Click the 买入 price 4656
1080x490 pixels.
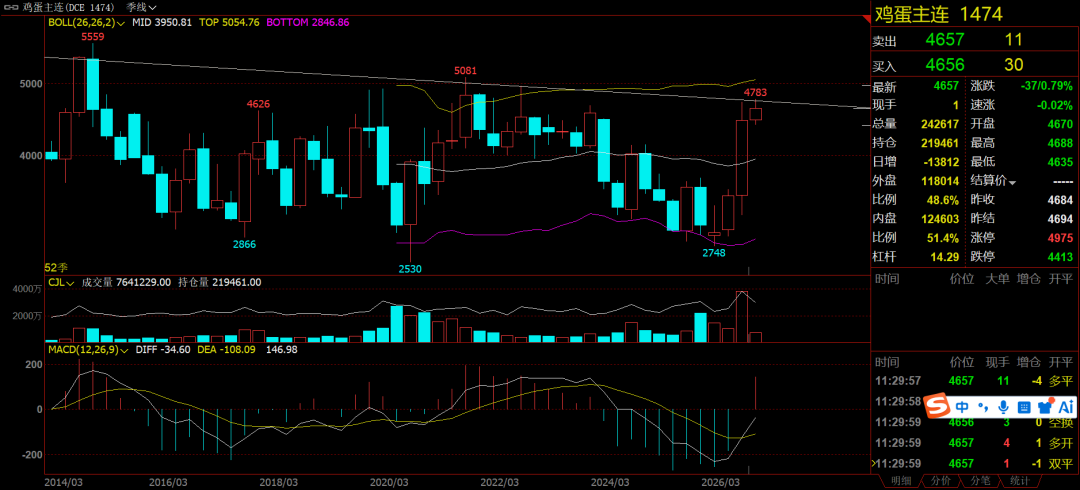click(x=944, y=65)
